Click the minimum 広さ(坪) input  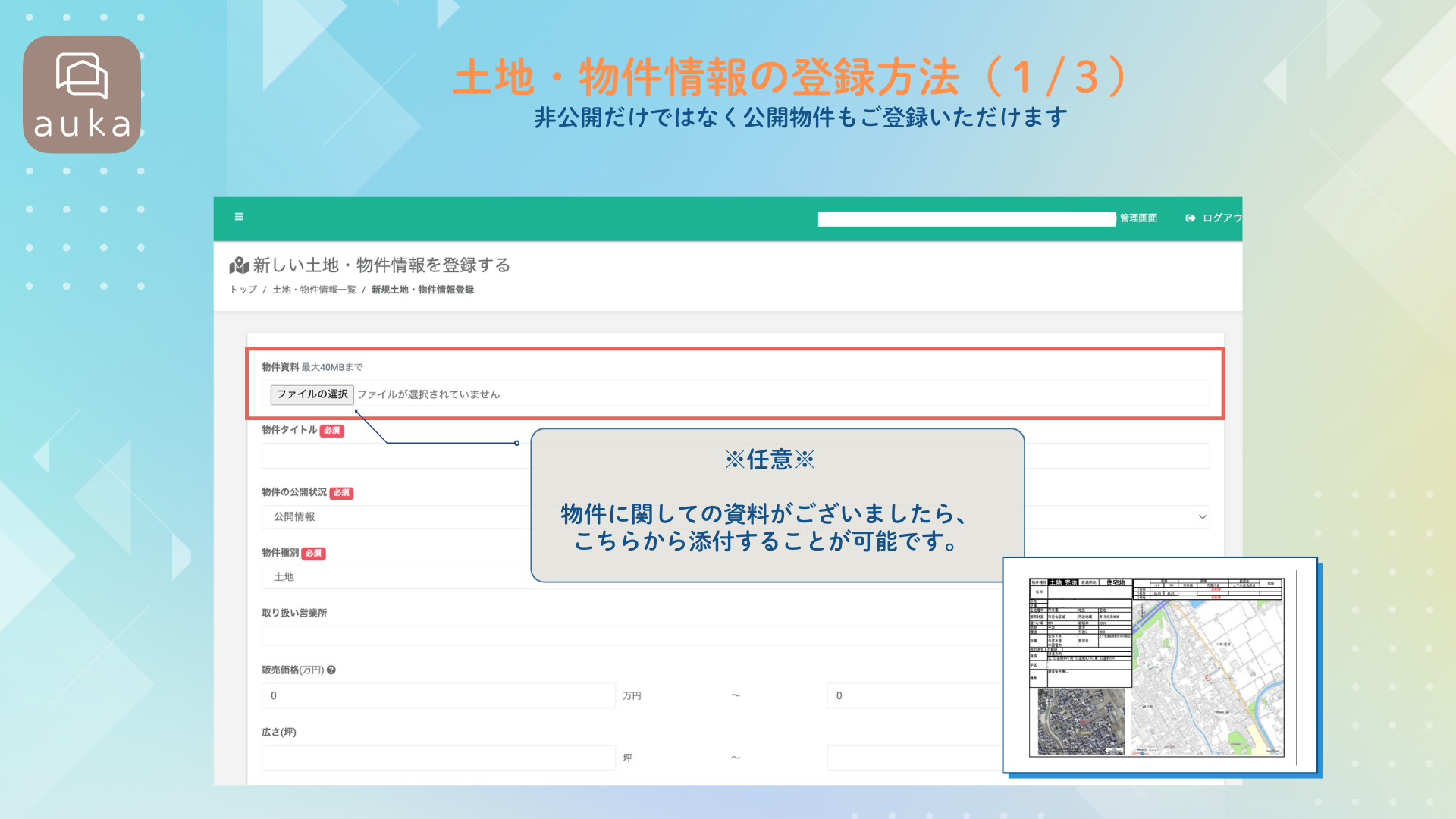[x=438, y=758]
